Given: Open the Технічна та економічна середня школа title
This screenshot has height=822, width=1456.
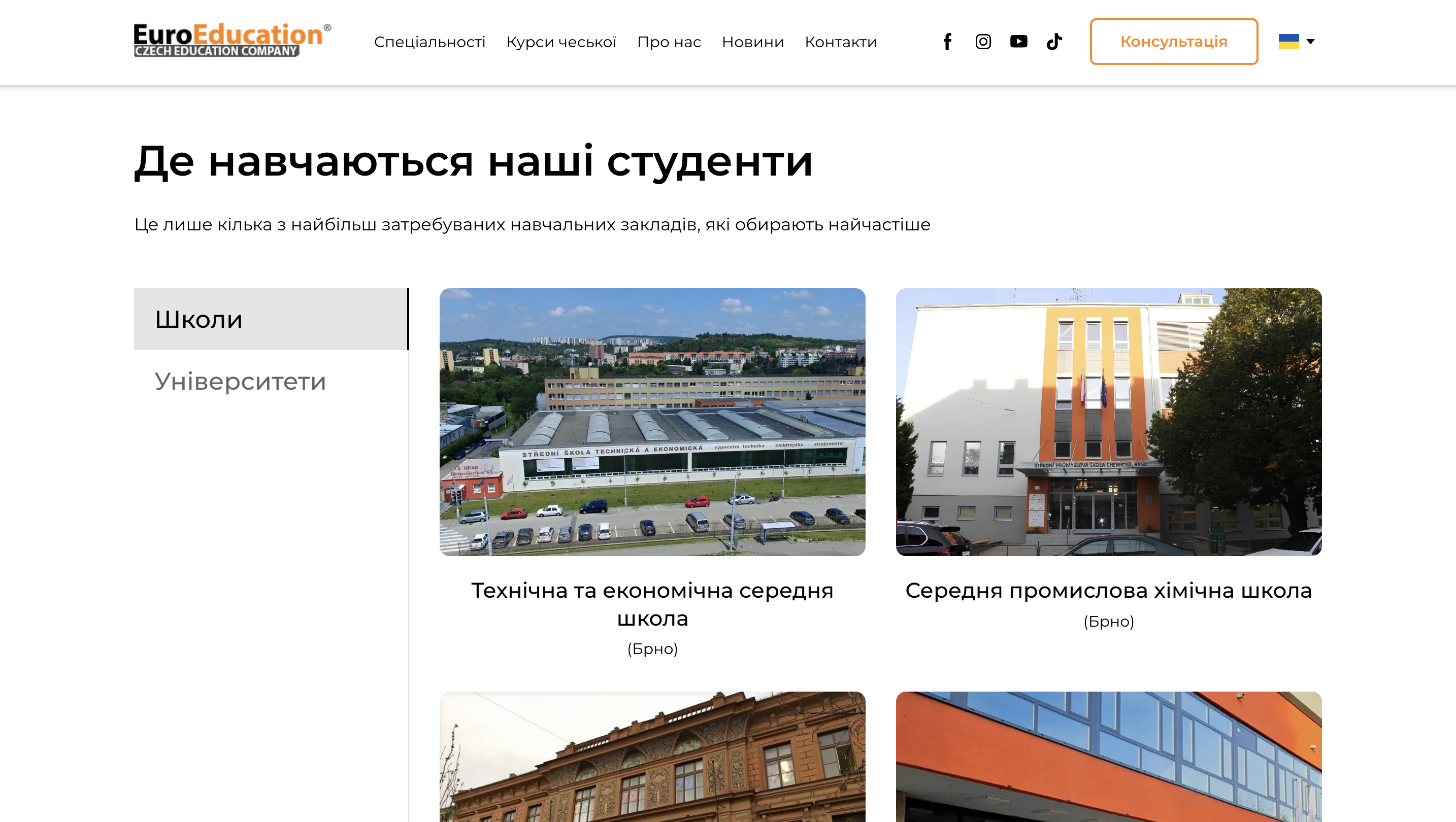Looking at the screenshot, I should pyautogui.click(x=652, y=604).
